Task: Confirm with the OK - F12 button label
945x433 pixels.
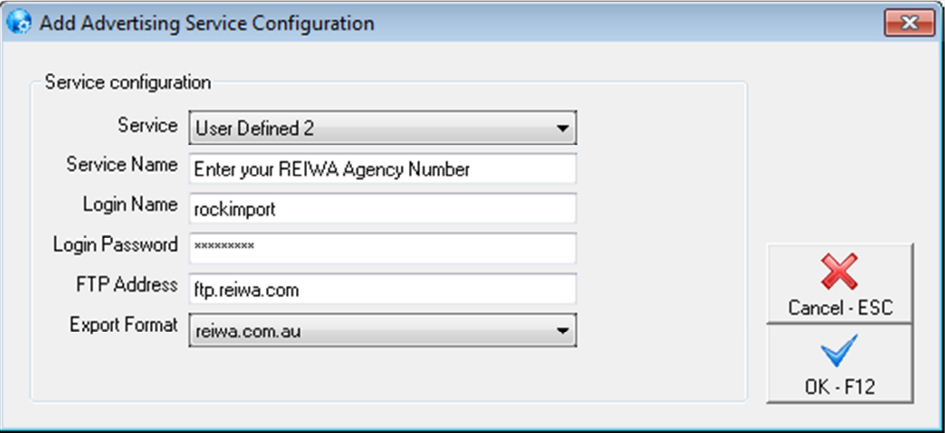Action: 839,385
